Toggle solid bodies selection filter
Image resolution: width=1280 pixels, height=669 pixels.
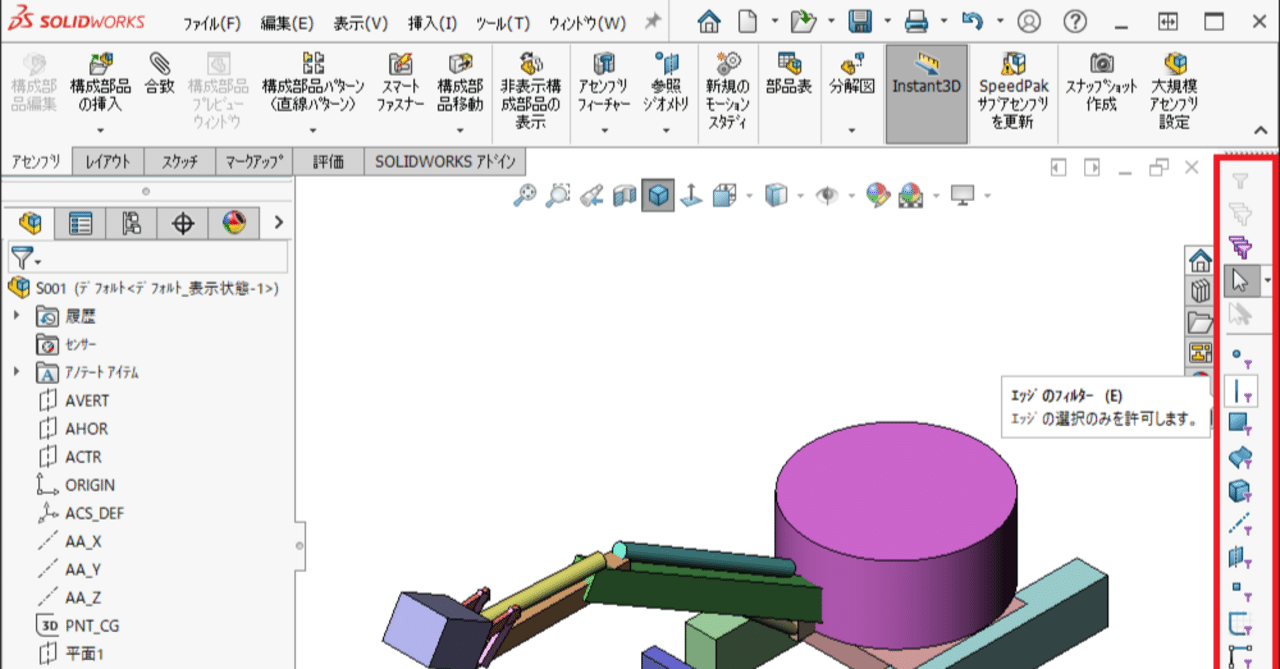pyautogui.click(x=1240, y=490)
